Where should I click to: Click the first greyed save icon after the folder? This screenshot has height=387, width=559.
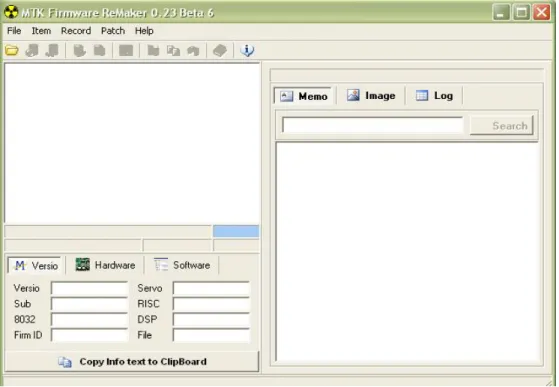pyautogui.click(x=32, y=51)
